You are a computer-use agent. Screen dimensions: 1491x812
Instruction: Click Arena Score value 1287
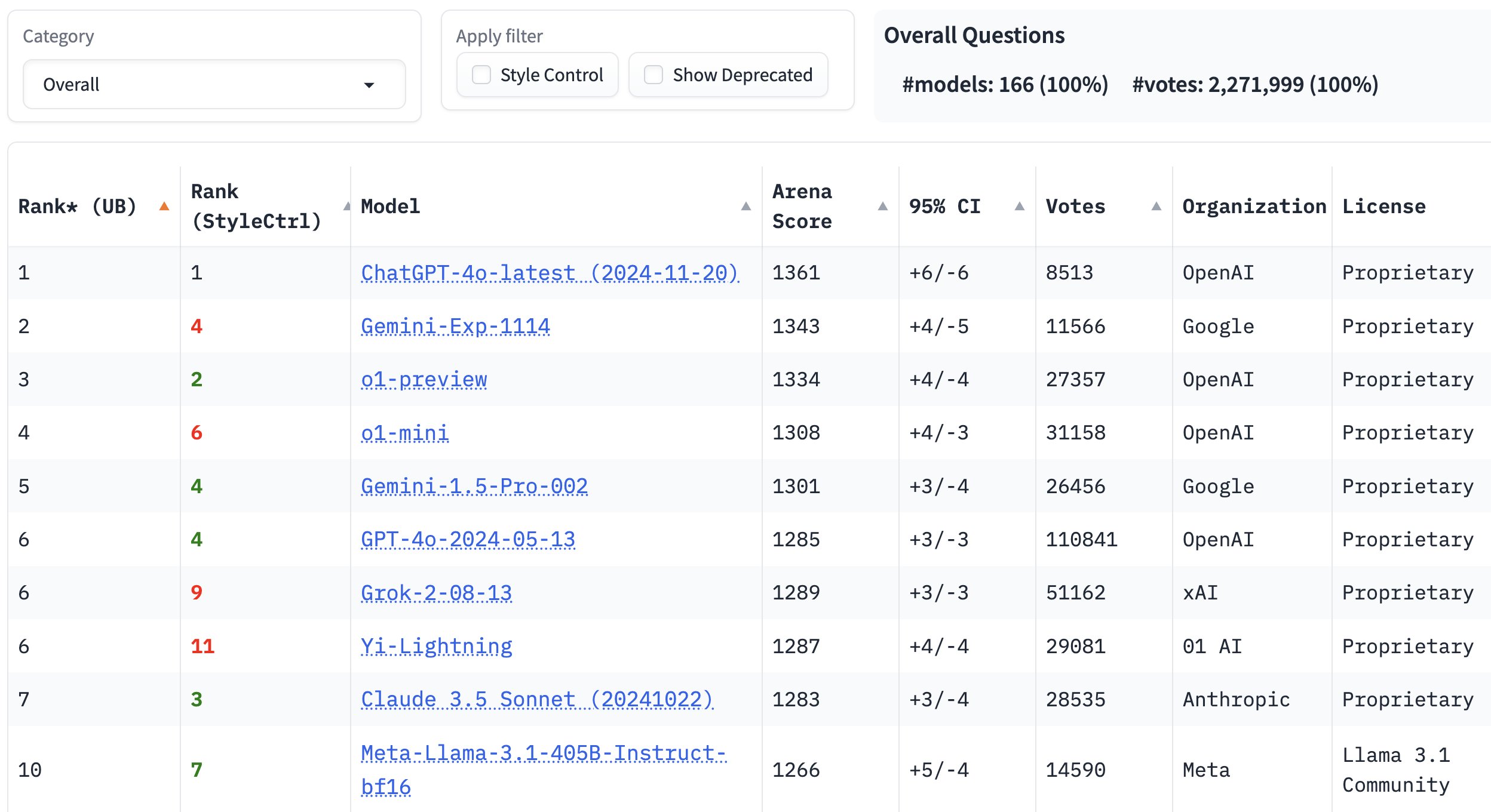point(796,647)
